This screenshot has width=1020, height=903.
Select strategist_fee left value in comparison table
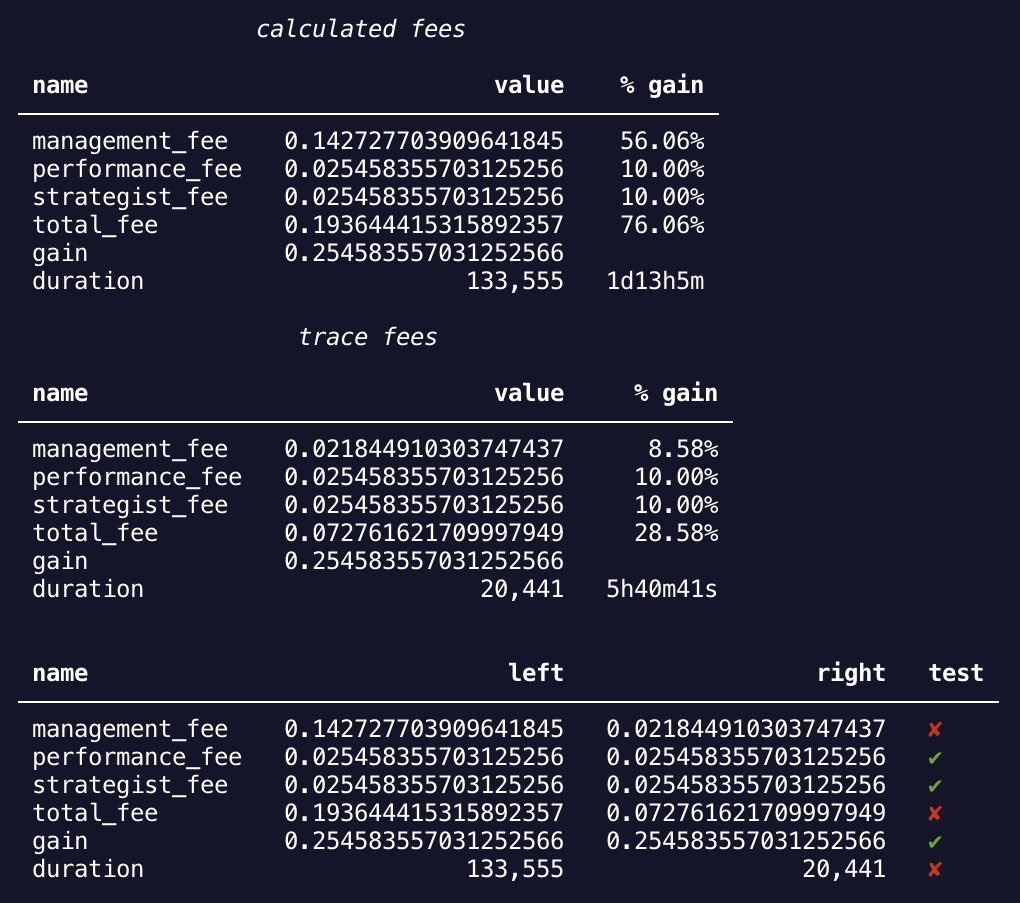pyautogui.click(x=424, y=785)
